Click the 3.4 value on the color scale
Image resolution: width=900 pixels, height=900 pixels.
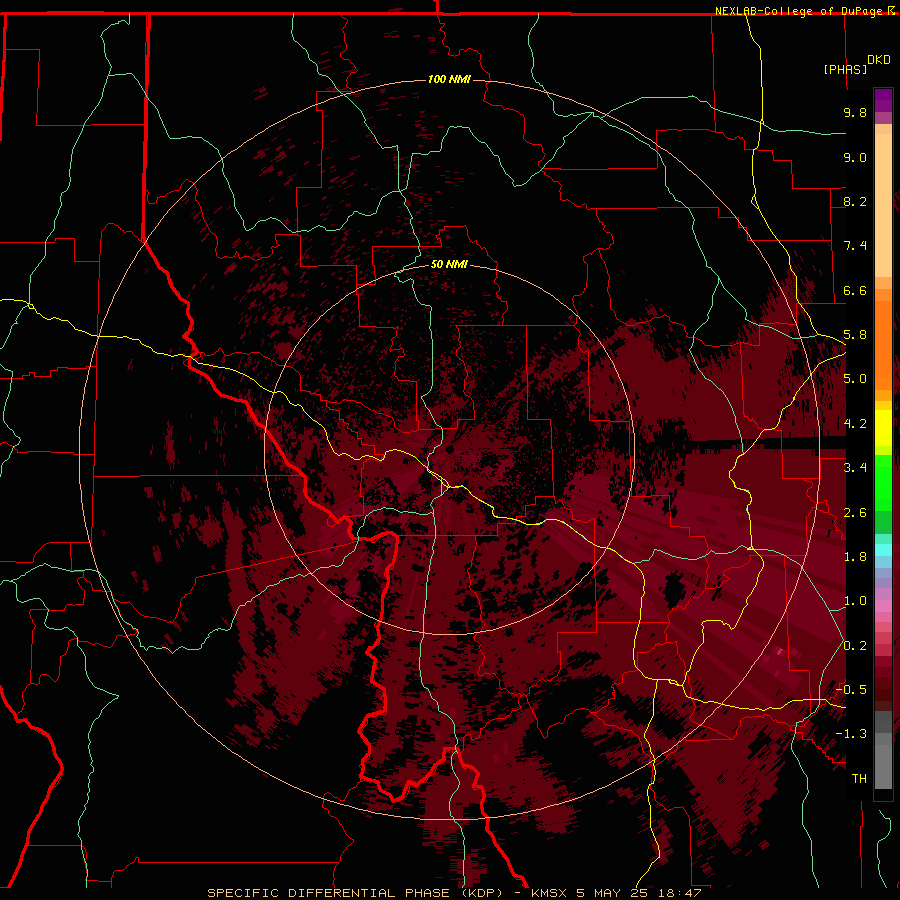pos(855,468)
